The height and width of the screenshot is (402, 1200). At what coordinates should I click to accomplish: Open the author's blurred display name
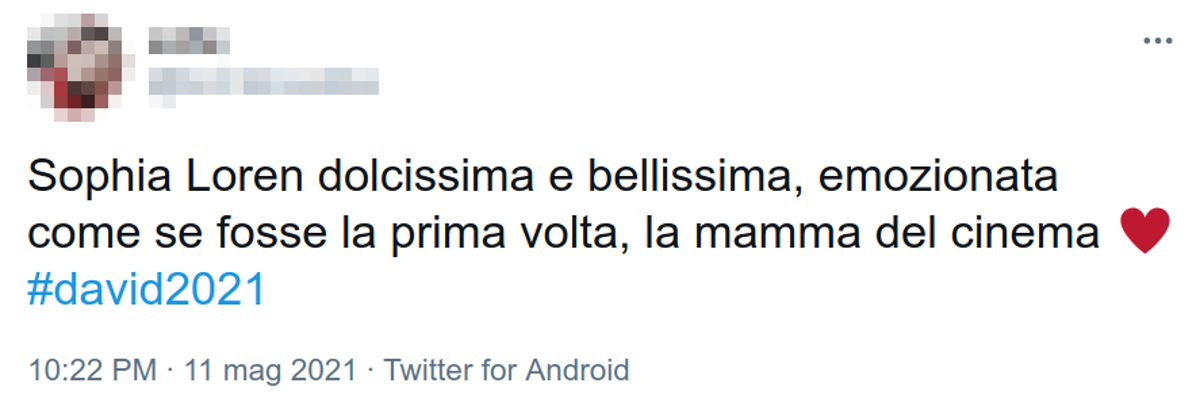[188, 41]
